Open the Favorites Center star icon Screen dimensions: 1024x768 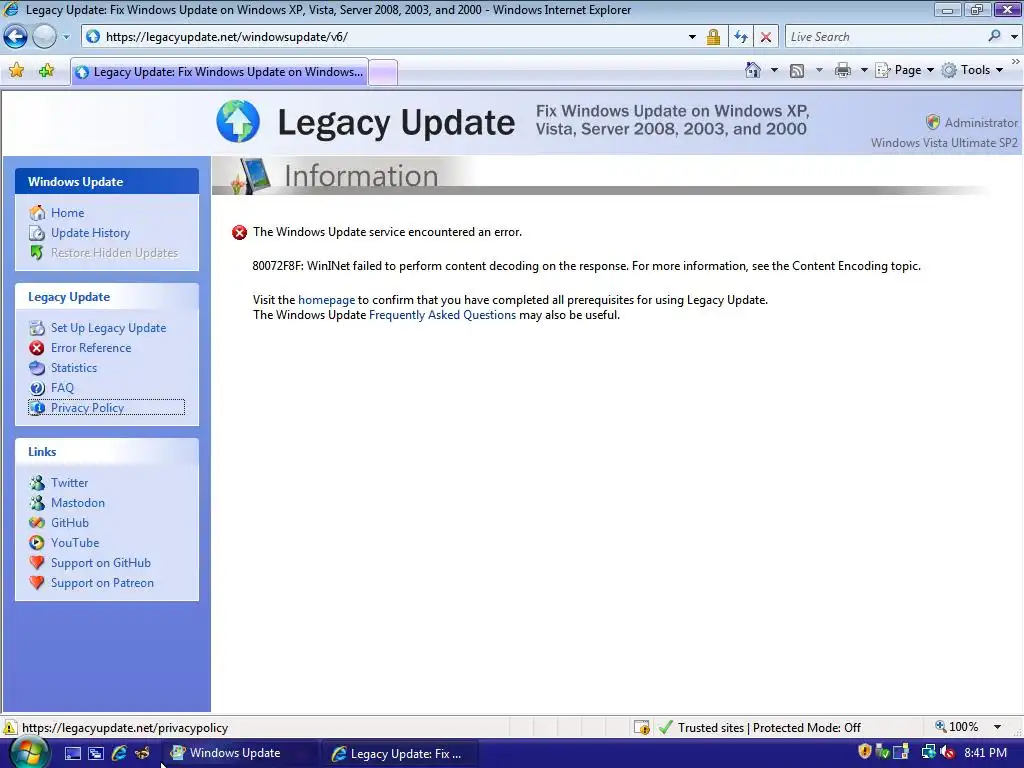pos(16,71)
